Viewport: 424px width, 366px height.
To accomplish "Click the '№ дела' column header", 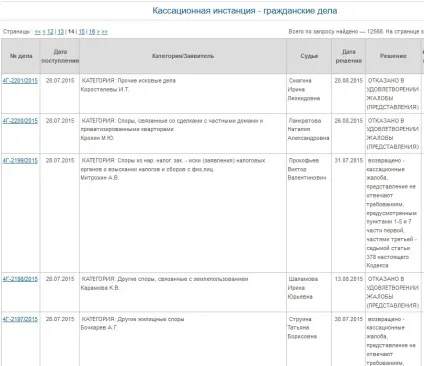I will (x=21, y=56).
